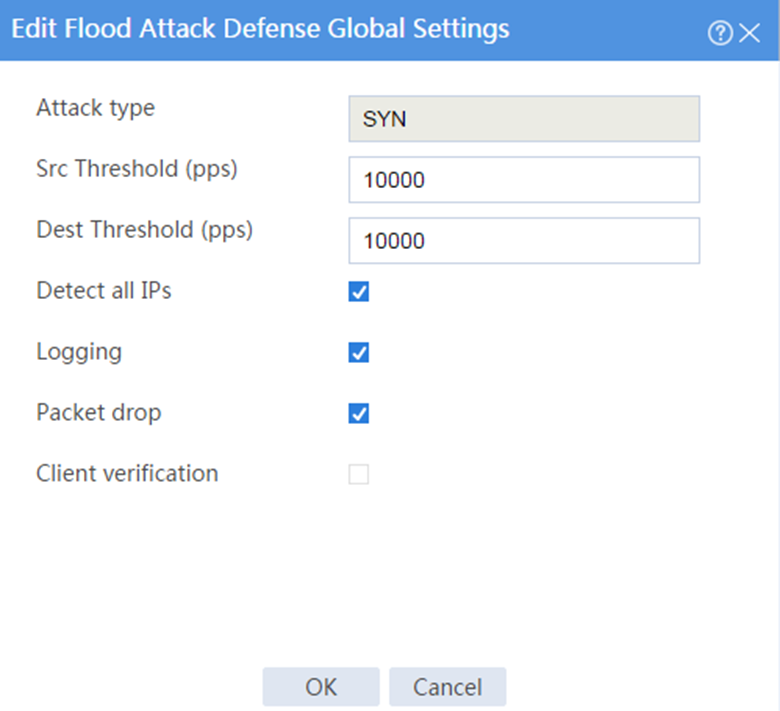Close the dialog with the X icon
Viewport: 780px width, 711px height.
(749, 33)
